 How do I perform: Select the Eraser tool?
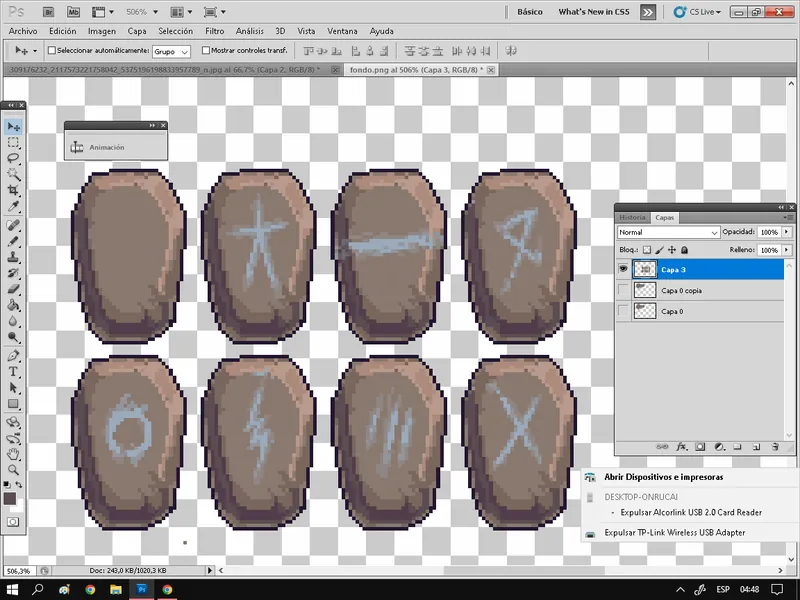point(13,289)
